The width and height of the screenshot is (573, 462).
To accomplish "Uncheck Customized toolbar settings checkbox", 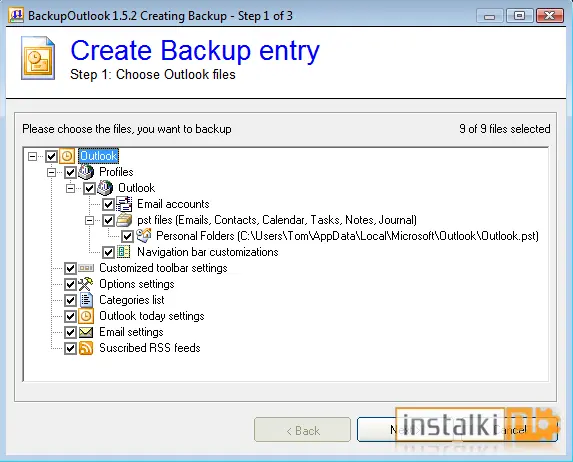I will pos(70,268).
